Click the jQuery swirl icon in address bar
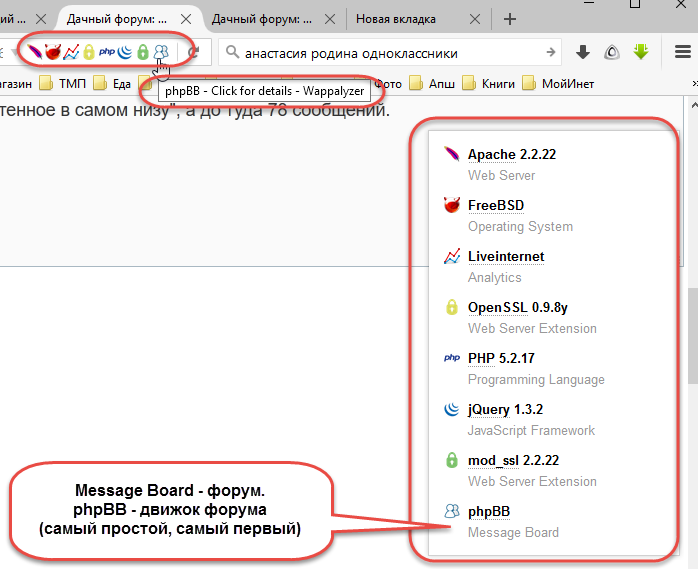 click(125, 52)
